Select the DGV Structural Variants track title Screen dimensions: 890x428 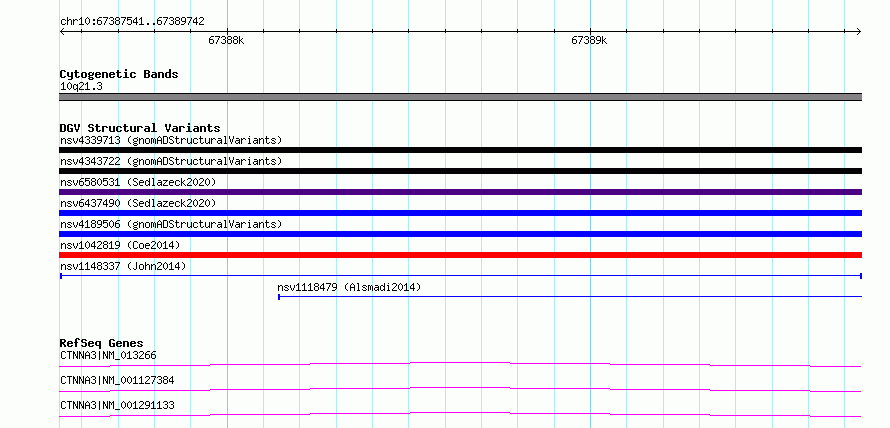click(x=140, y=128)
